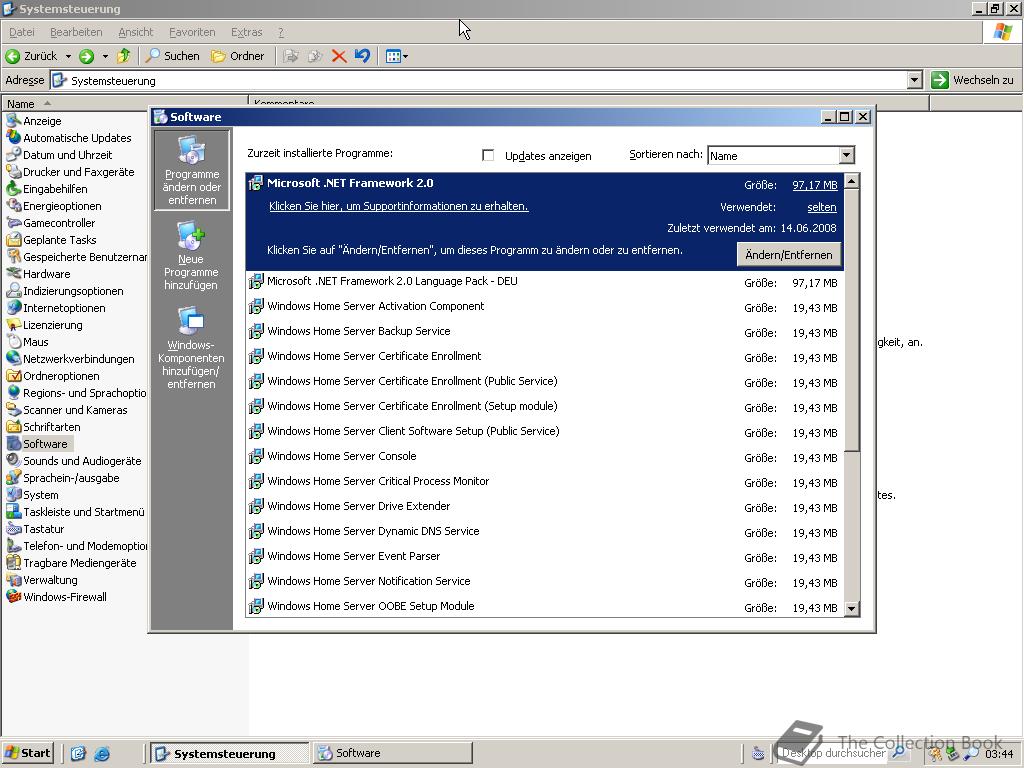Open the forward history dropdown arrow

104,56
